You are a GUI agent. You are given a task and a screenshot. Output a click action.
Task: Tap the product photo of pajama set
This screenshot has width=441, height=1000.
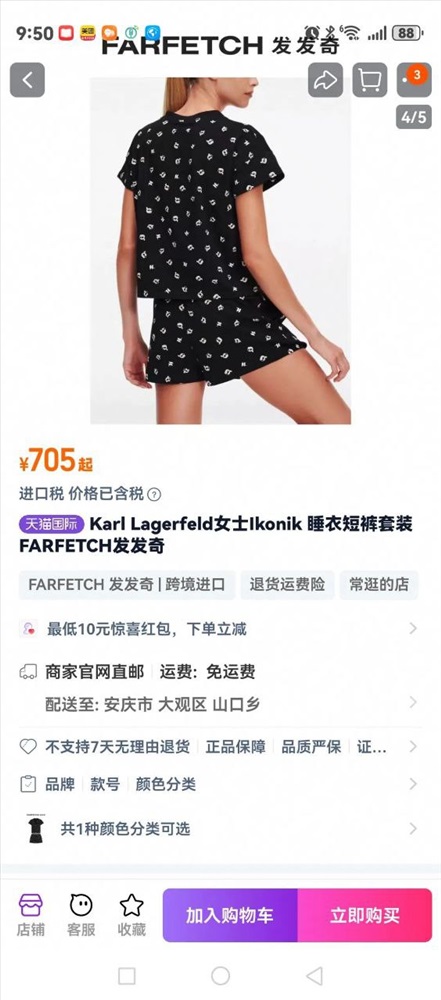click(x=220, y=251)
